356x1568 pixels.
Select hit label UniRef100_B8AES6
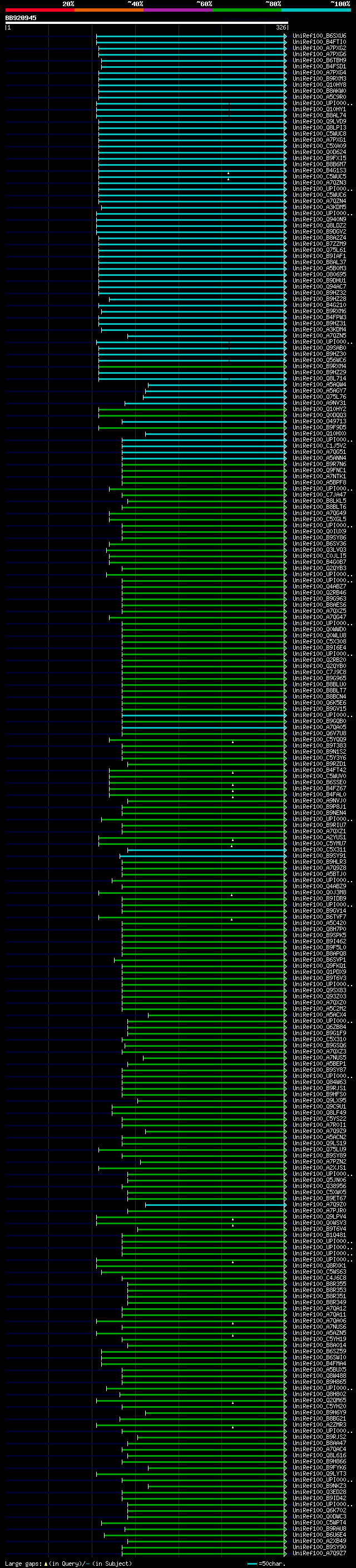319,605
